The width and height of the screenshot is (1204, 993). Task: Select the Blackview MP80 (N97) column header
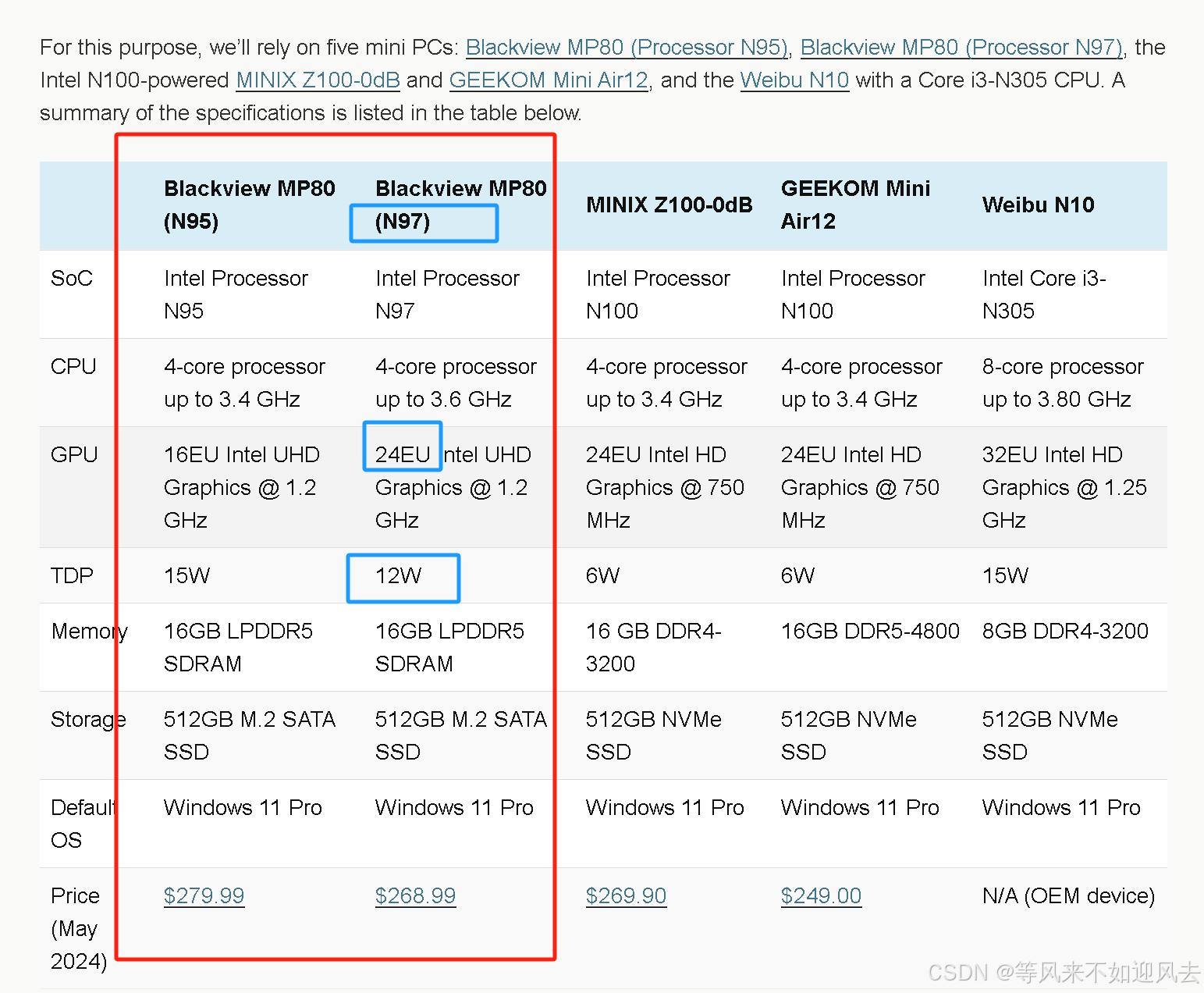point(460,205)
